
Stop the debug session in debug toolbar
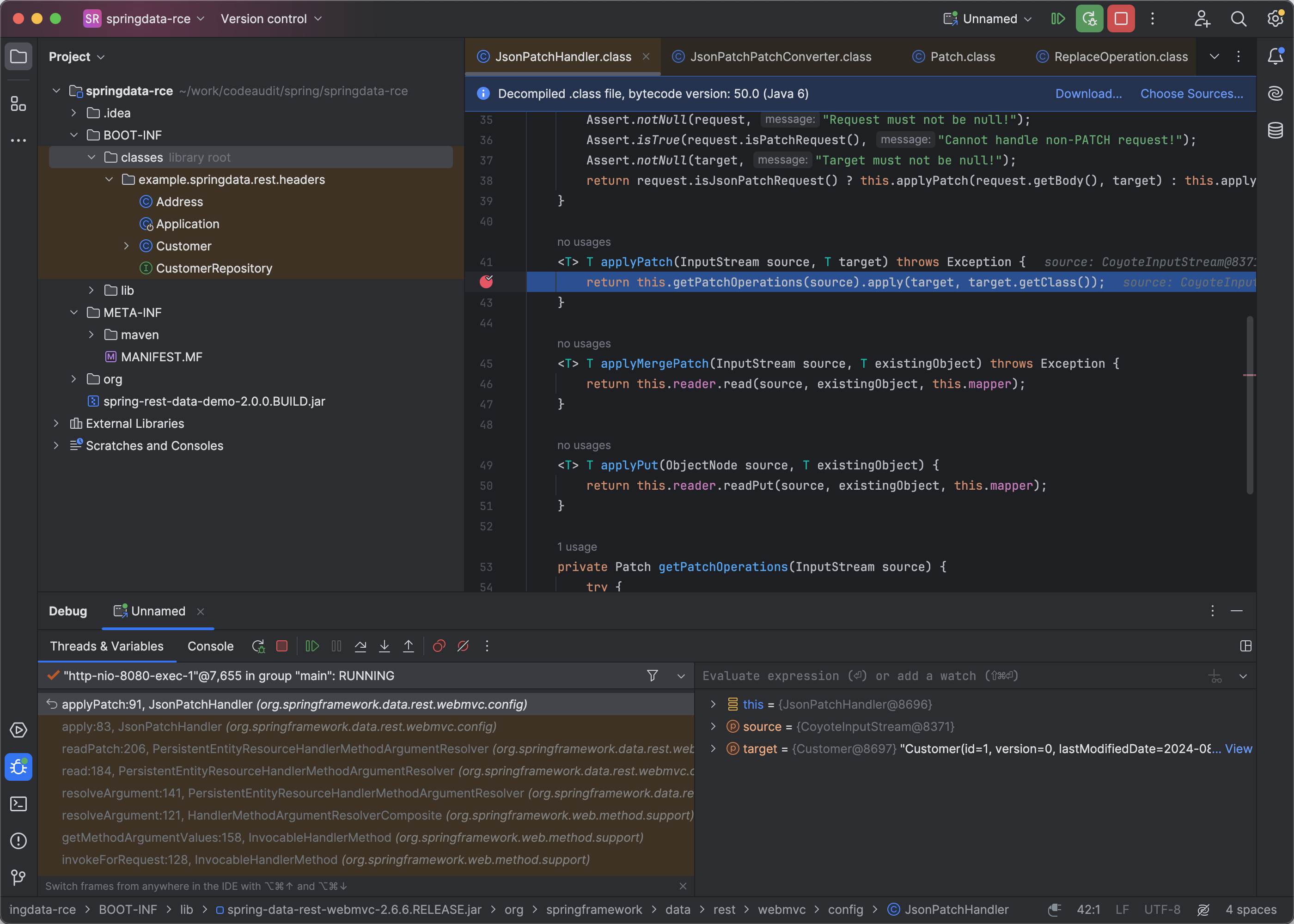281,646
